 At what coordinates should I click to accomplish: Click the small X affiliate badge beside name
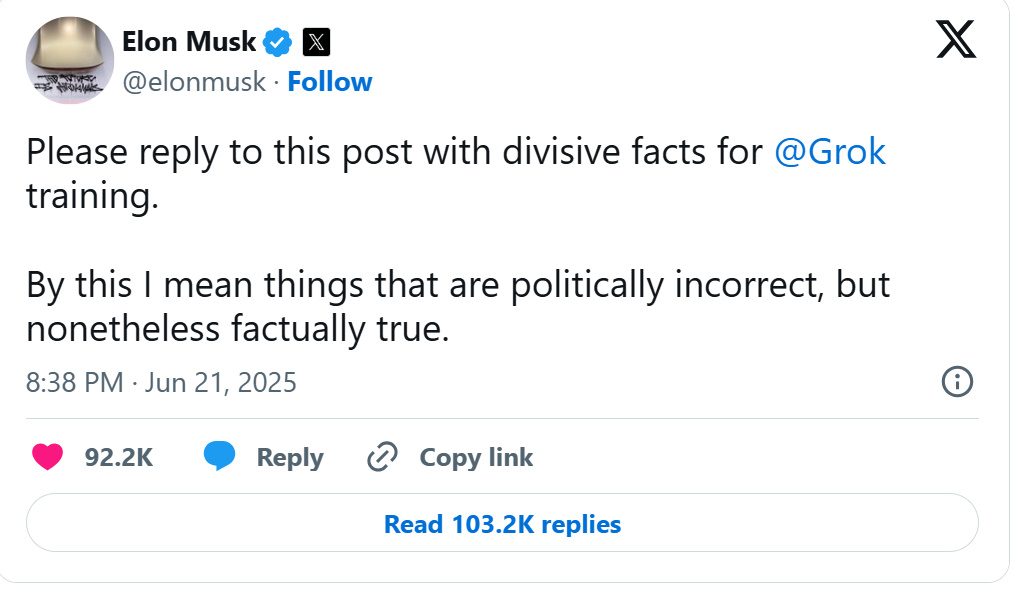(x=316, y=42)
